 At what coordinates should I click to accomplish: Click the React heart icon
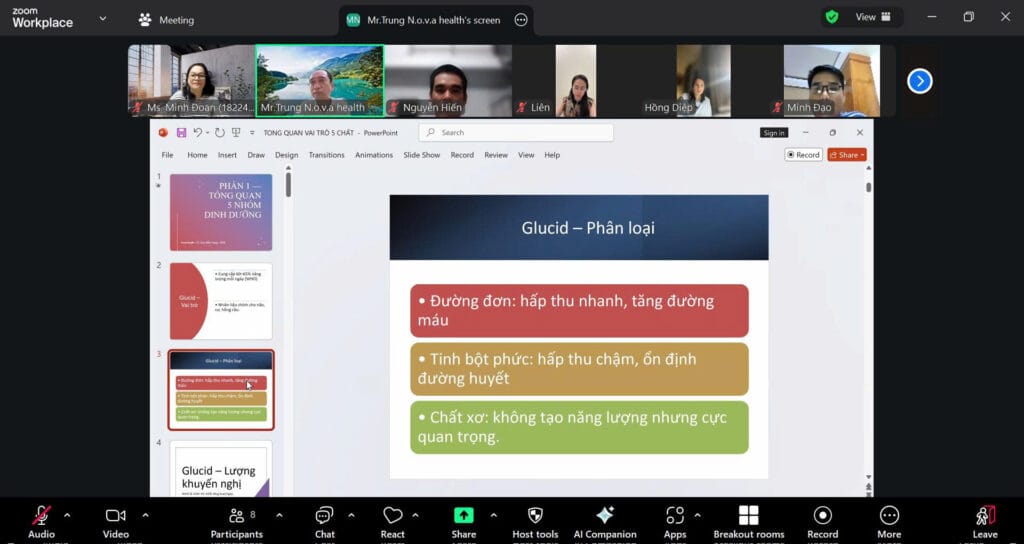pos(392,516)
